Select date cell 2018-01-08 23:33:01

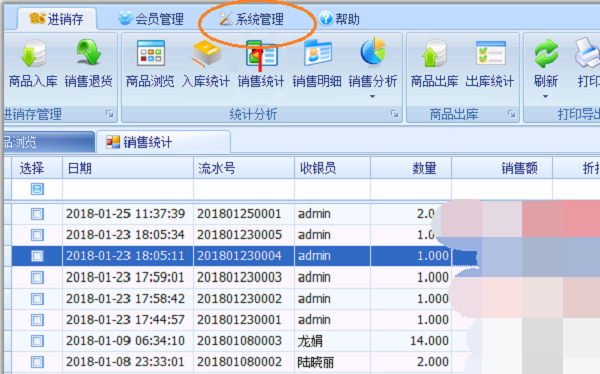(128, 362)
